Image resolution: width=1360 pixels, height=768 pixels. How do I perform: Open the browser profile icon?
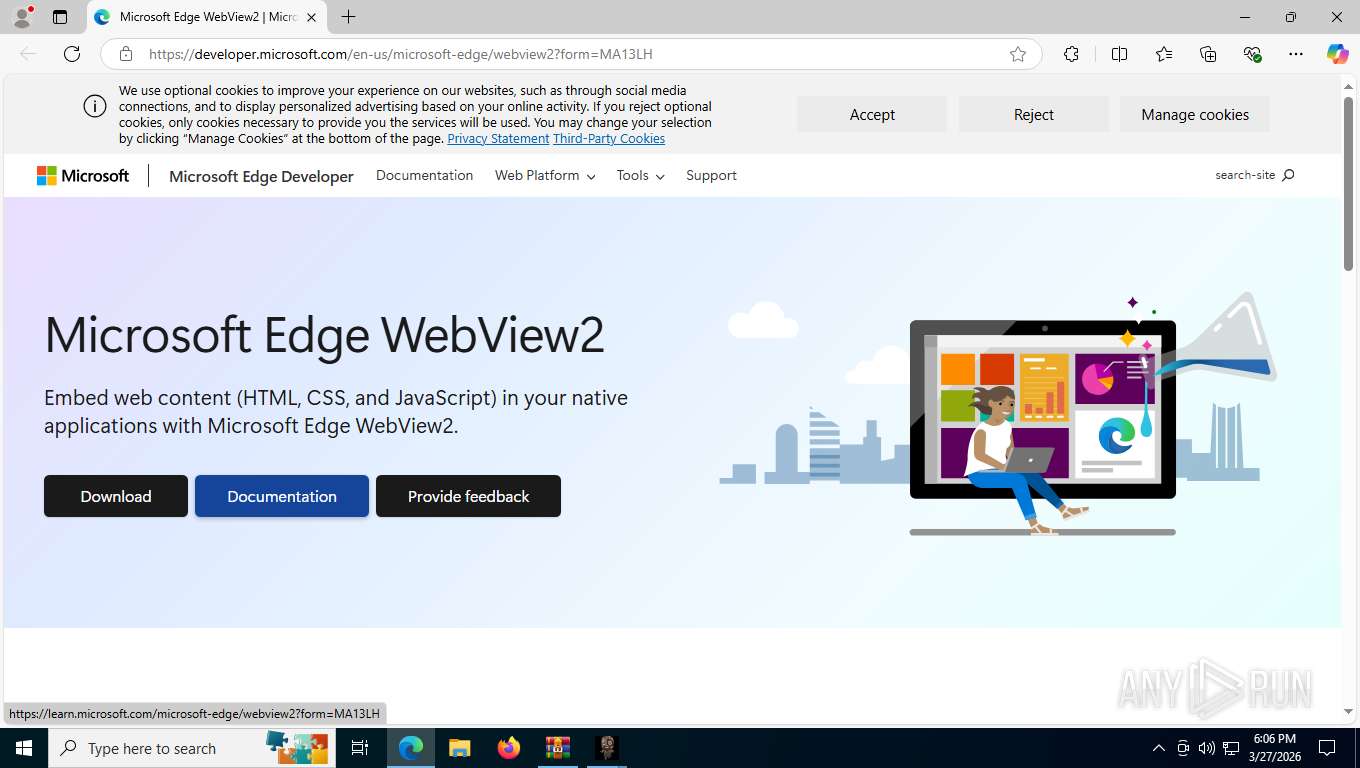tap(22, 17)
